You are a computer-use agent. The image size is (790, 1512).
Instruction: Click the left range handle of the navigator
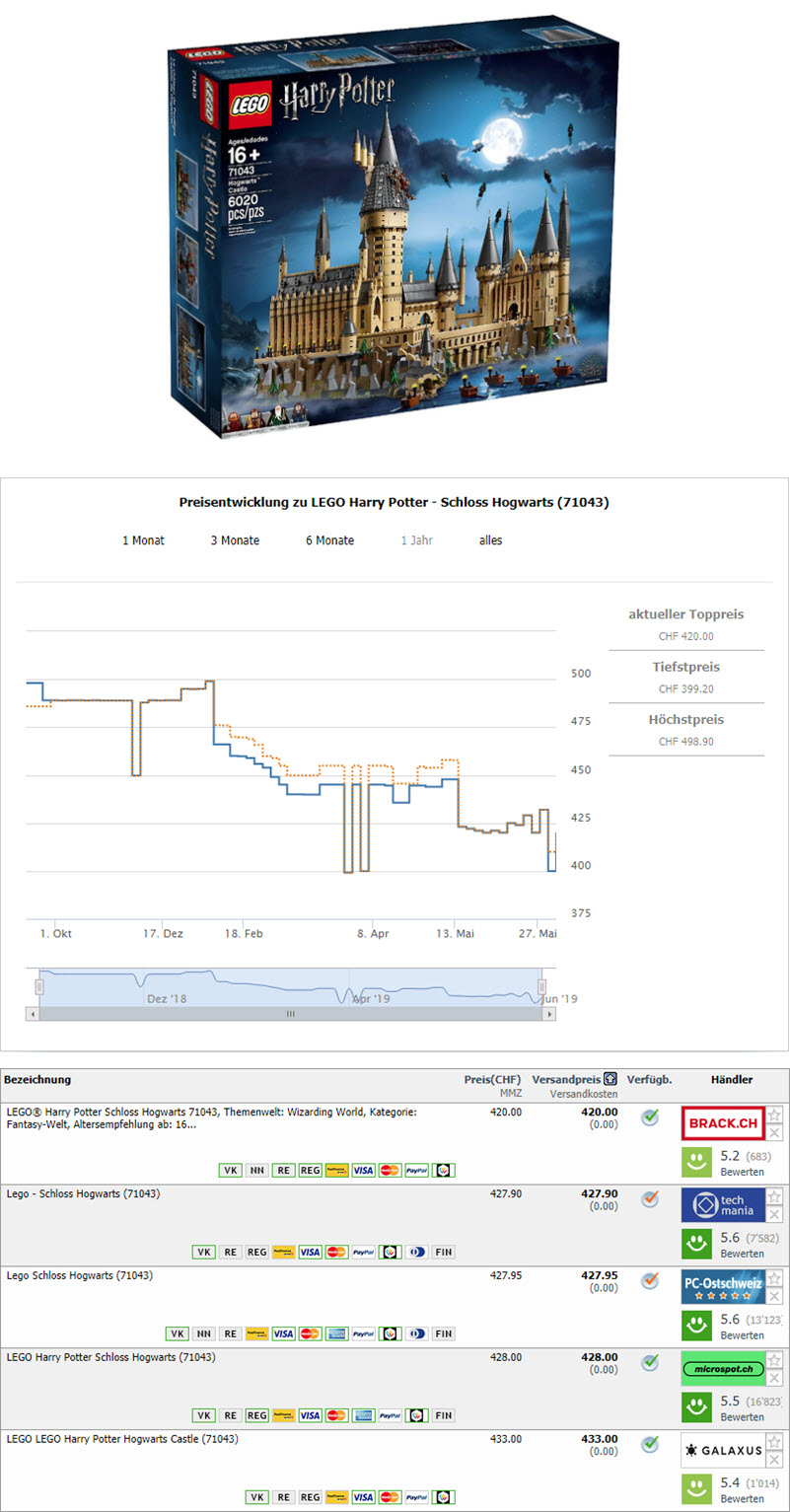[39, 987]
